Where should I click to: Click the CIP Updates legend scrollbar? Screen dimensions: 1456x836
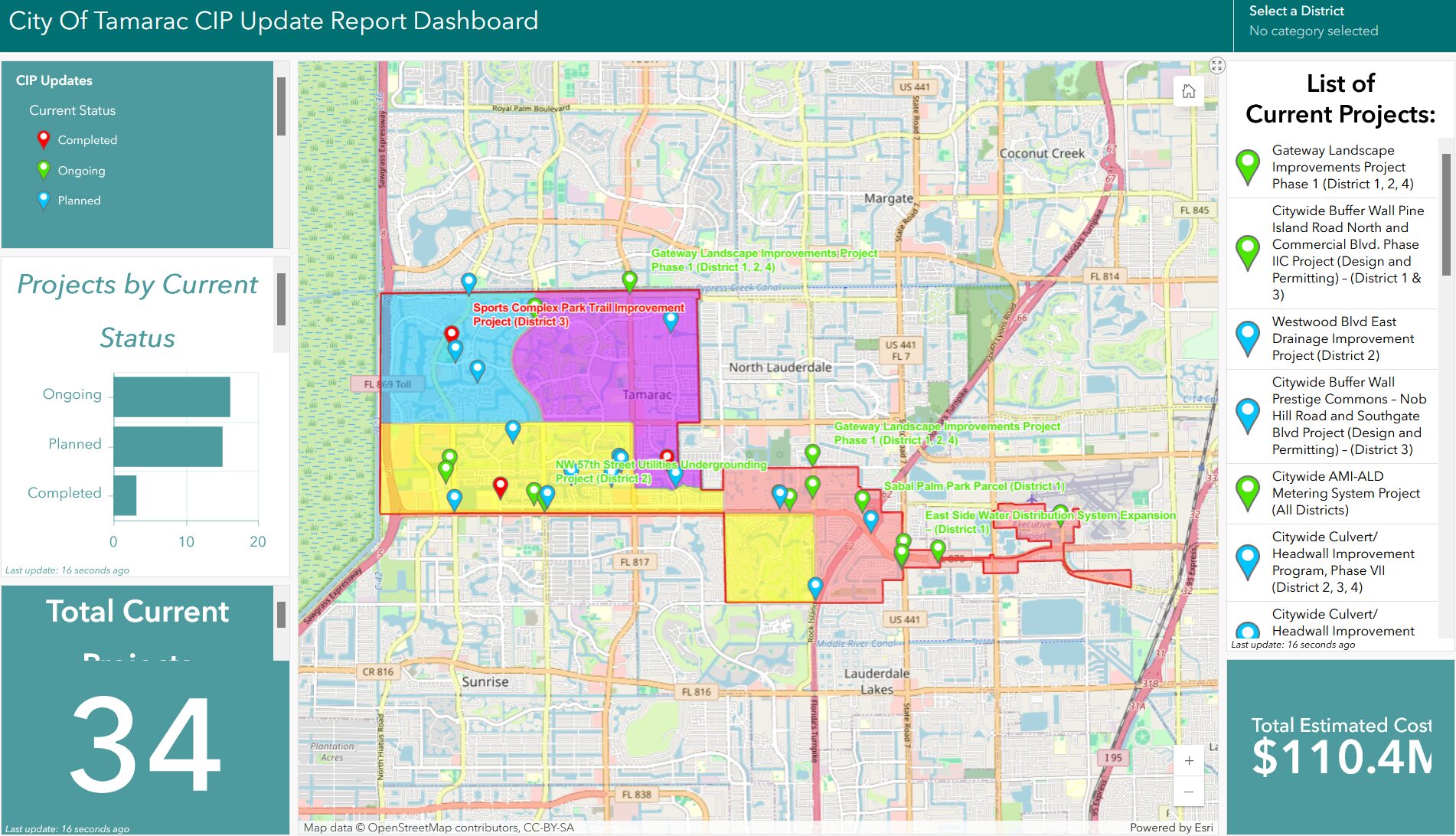click(x=281, y=106)
